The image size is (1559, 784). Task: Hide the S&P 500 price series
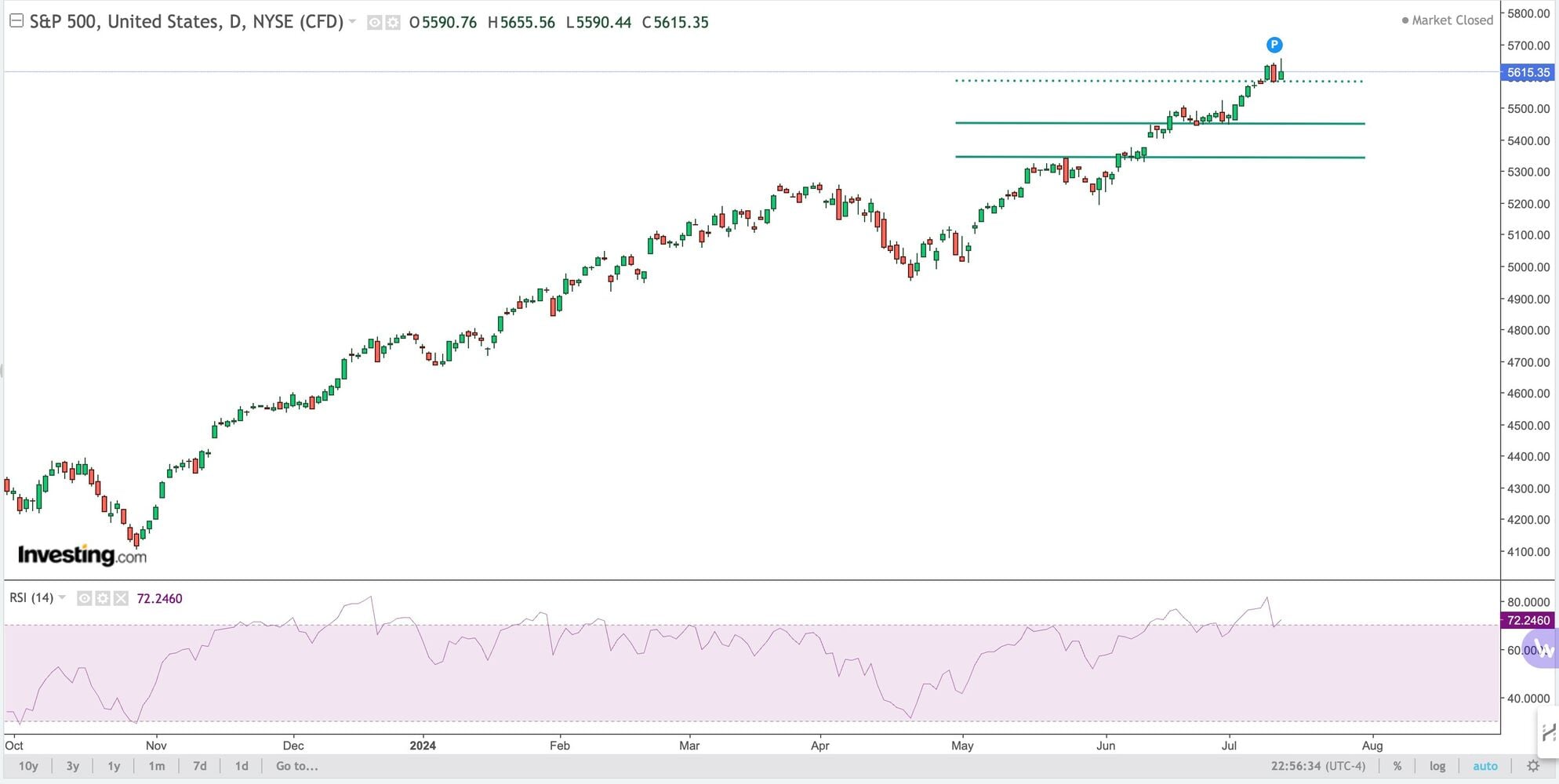pyautogui.click(x=375, y=23)
